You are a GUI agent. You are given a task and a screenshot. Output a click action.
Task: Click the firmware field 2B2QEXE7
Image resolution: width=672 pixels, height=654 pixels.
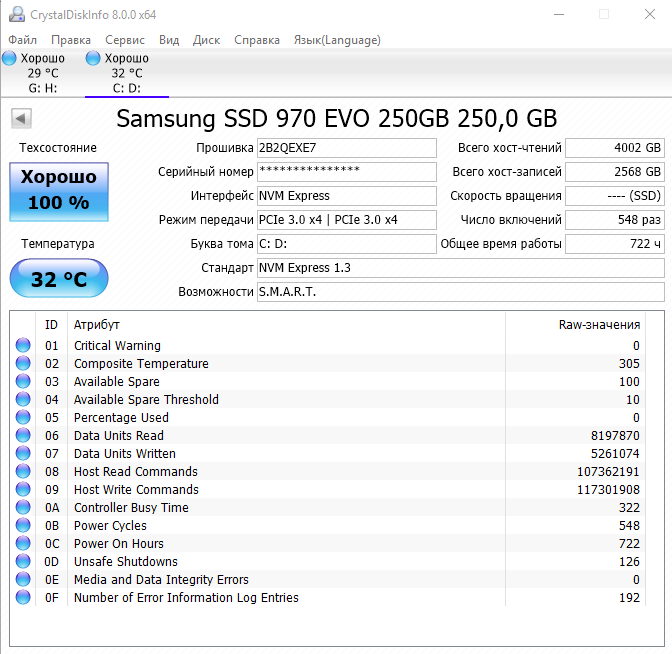347,148
